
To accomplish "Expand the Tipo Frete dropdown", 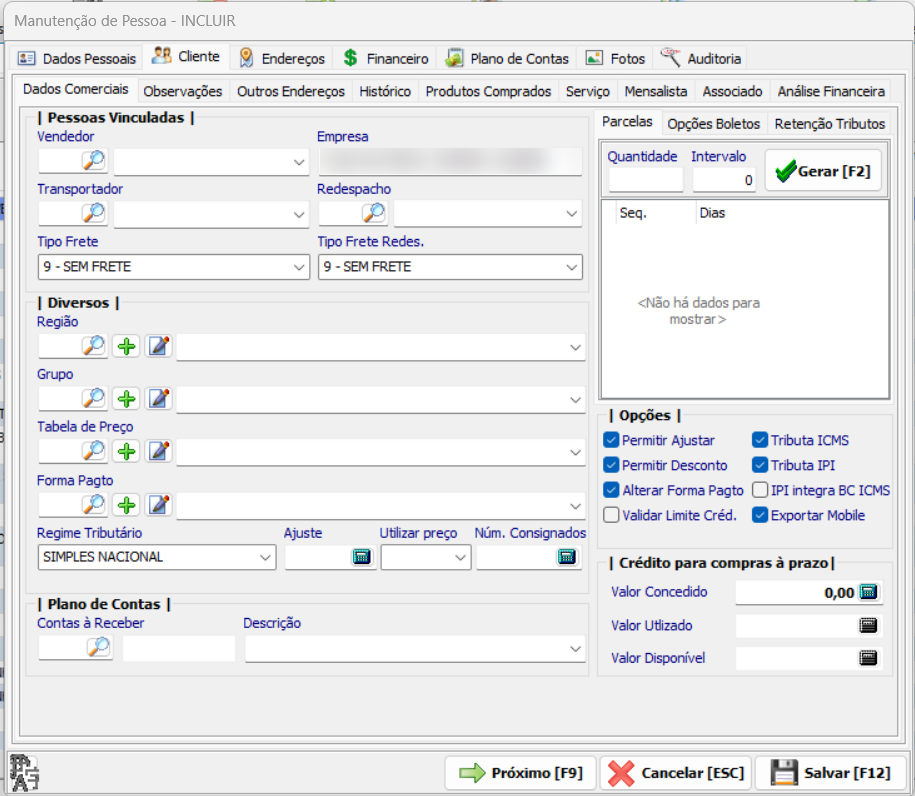I will pyautogui.click(x=299, y=267).
